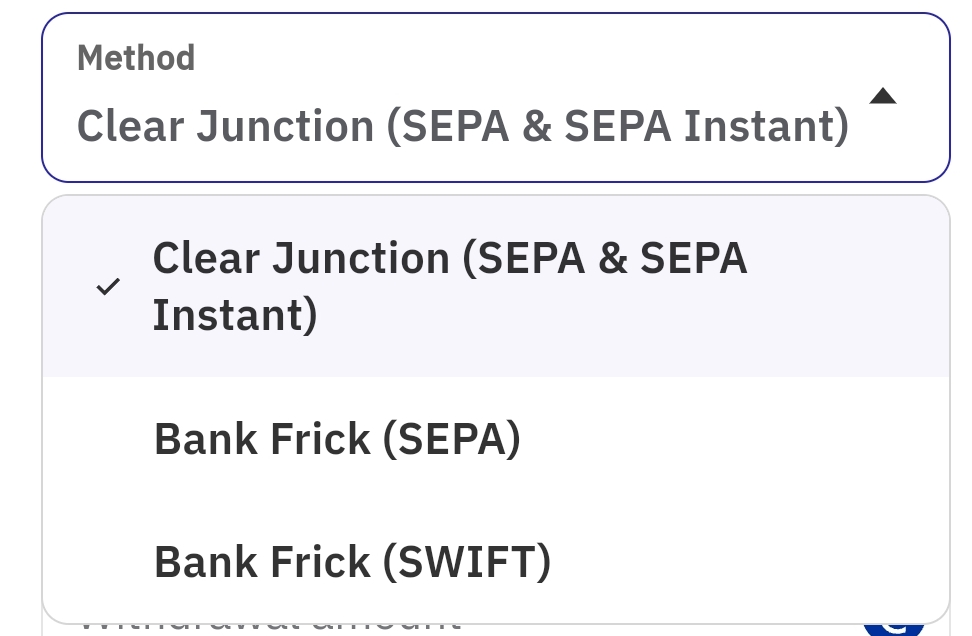Close the method list using triangle arrow

[x=883, y=96]
